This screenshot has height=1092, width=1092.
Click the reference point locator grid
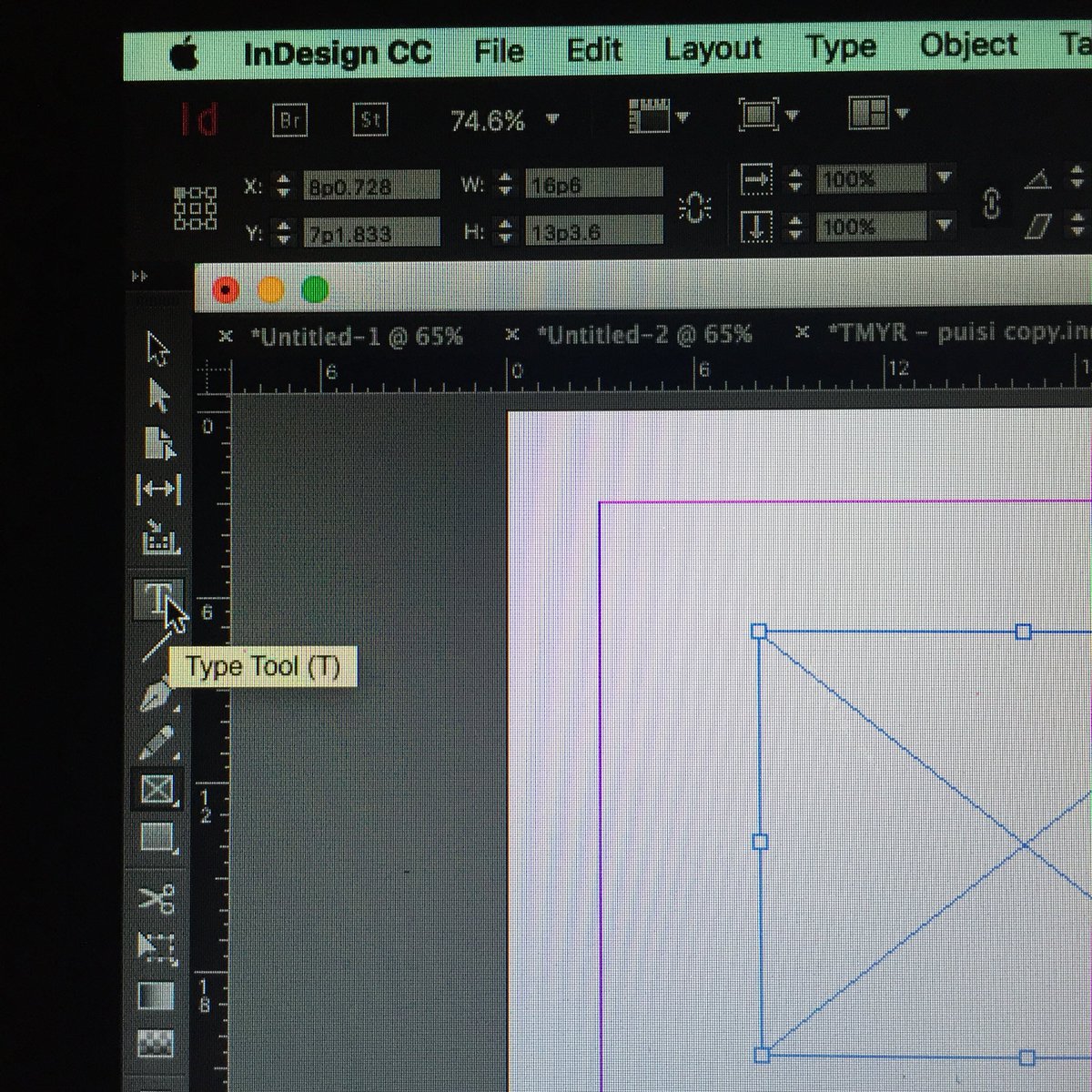[196, 208]
